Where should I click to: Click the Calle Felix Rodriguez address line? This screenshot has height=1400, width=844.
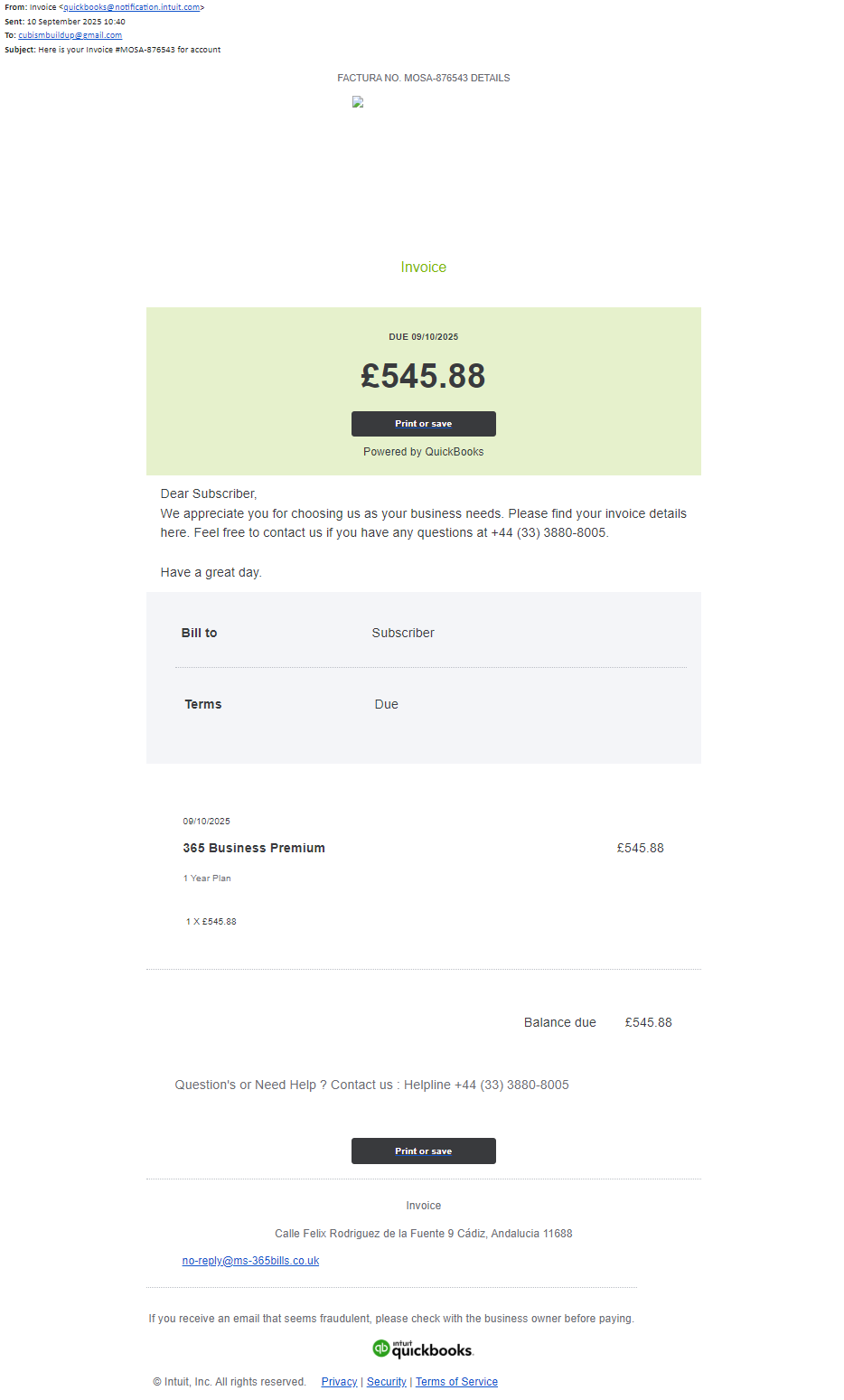click(423, 1234)
